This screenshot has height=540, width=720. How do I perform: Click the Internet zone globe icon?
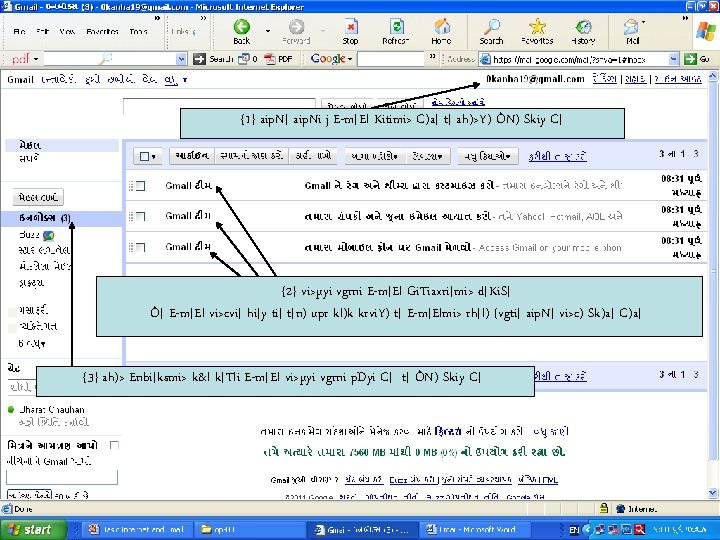click(620, 508)
